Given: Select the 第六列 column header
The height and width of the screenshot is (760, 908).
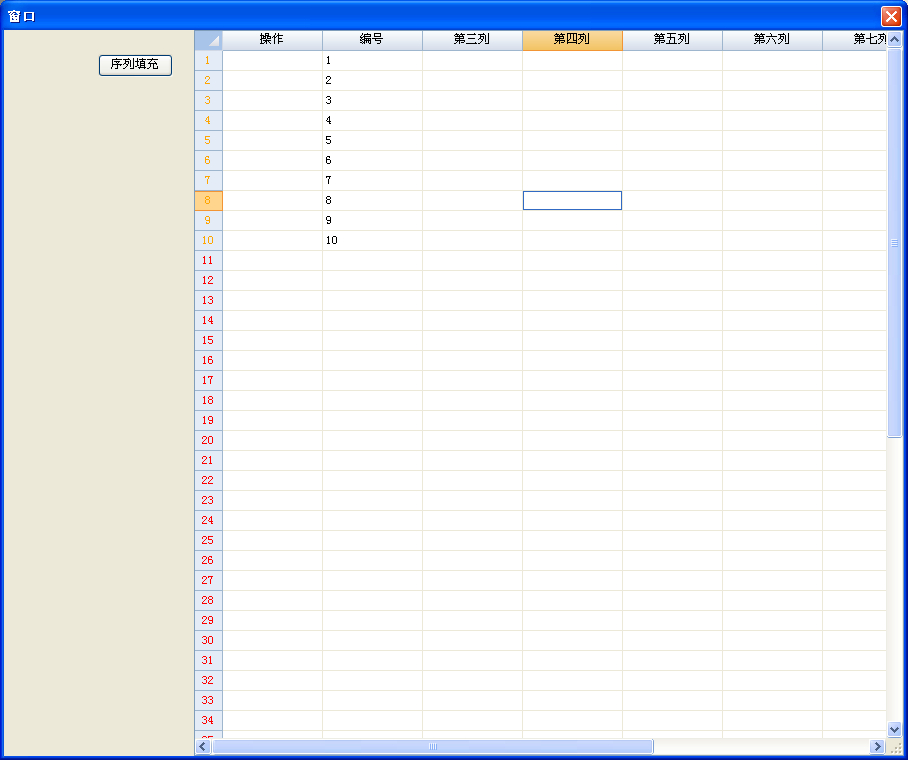Looking at the screenshot, I should 772,40.
